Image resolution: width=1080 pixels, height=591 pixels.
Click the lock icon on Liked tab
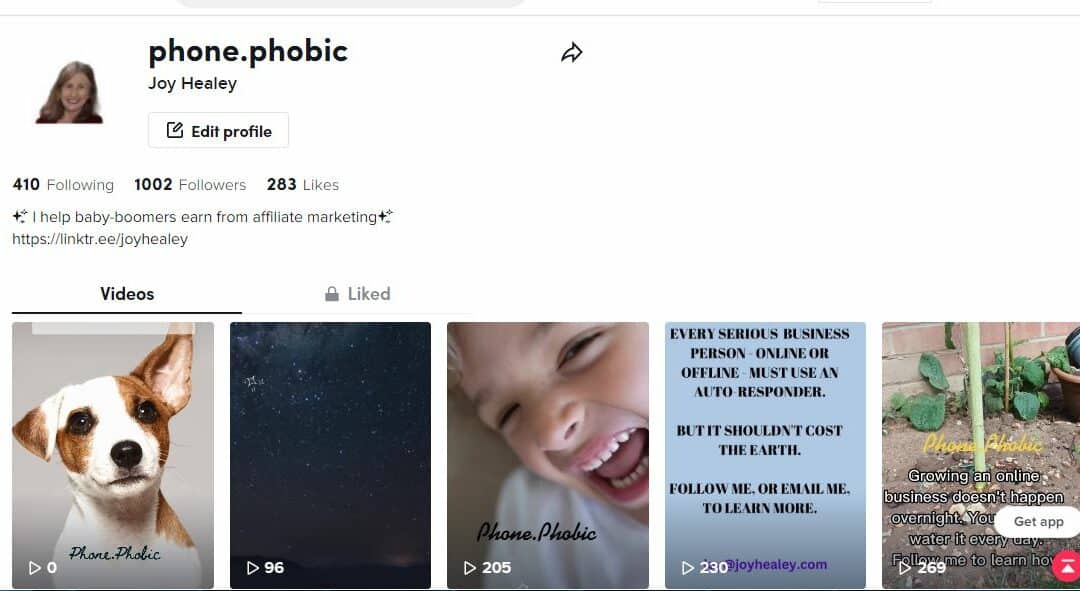[x=331, y=294]
